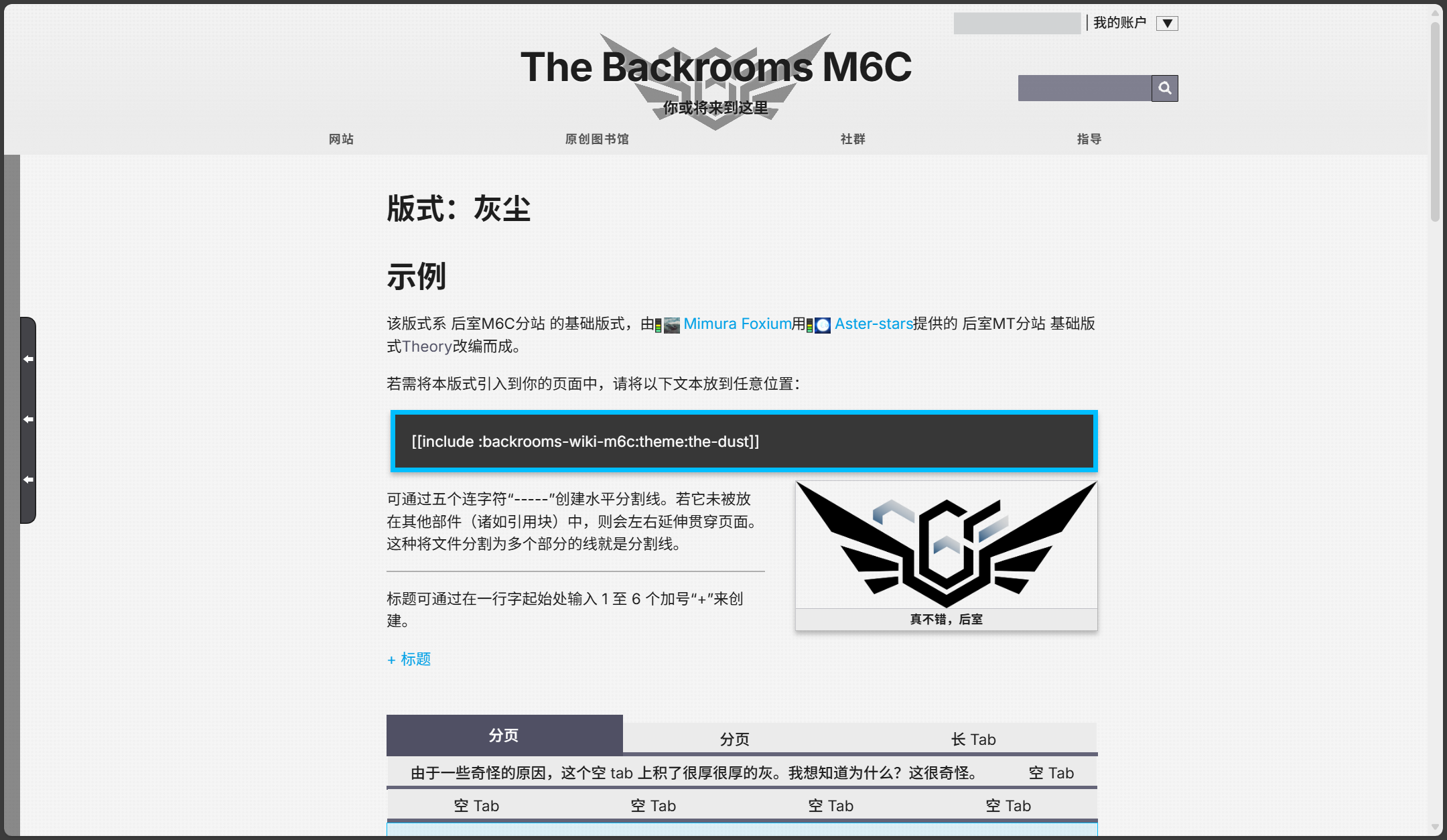Switch to the 长 Tab tab

973,738
